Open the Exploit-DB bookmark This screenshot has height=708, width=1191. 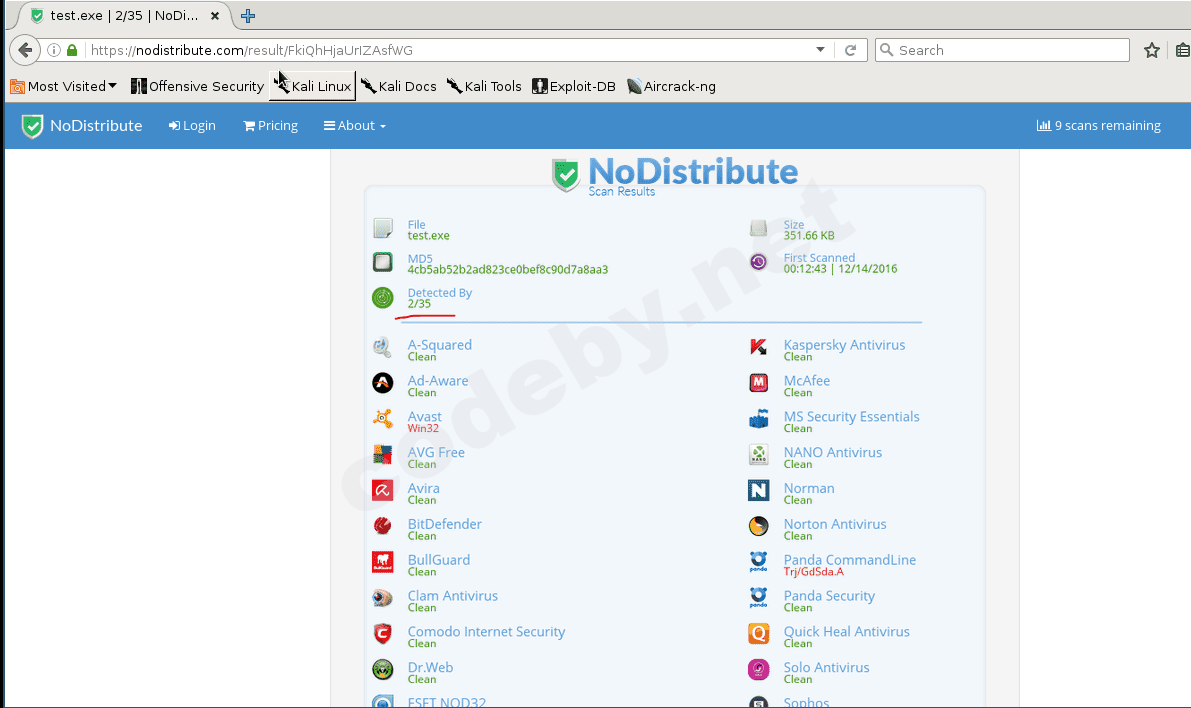[573, 86]
